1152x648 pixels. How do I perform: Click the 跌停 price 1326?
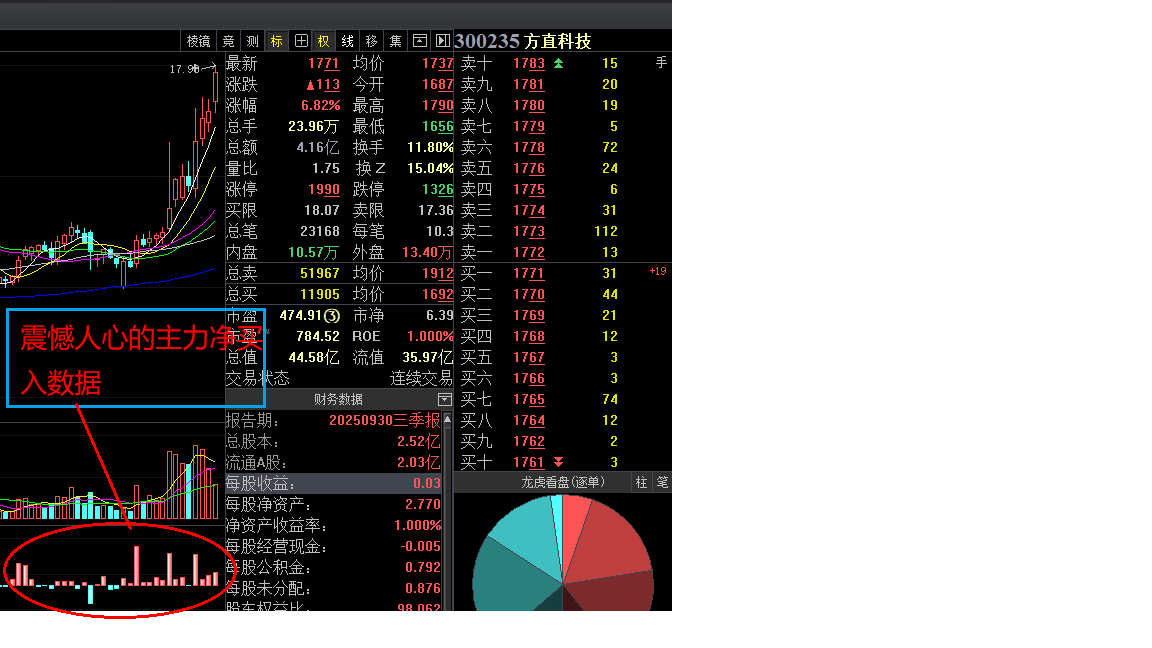tap(438, 190)
